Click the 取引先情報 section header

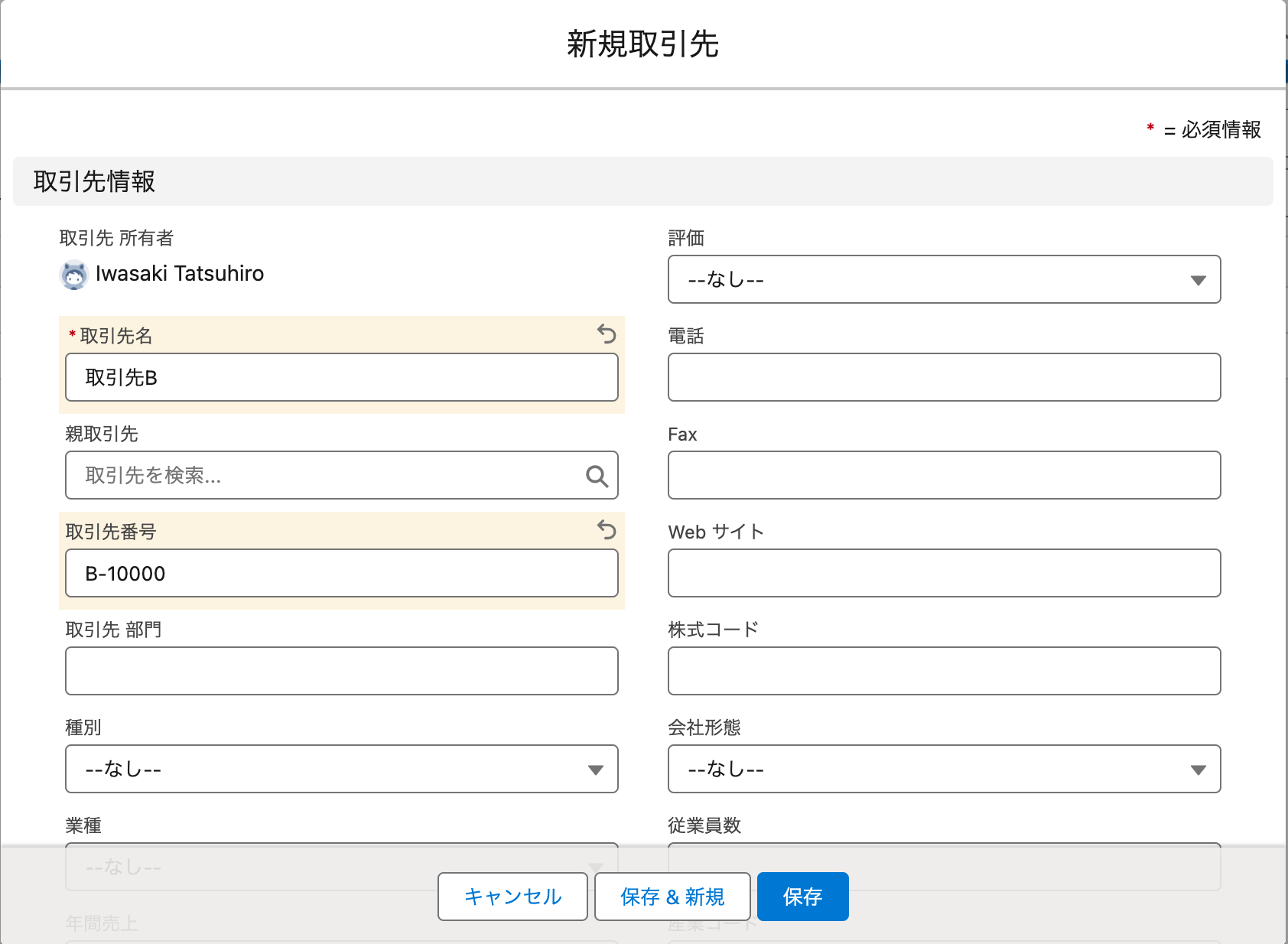(93, 181)
